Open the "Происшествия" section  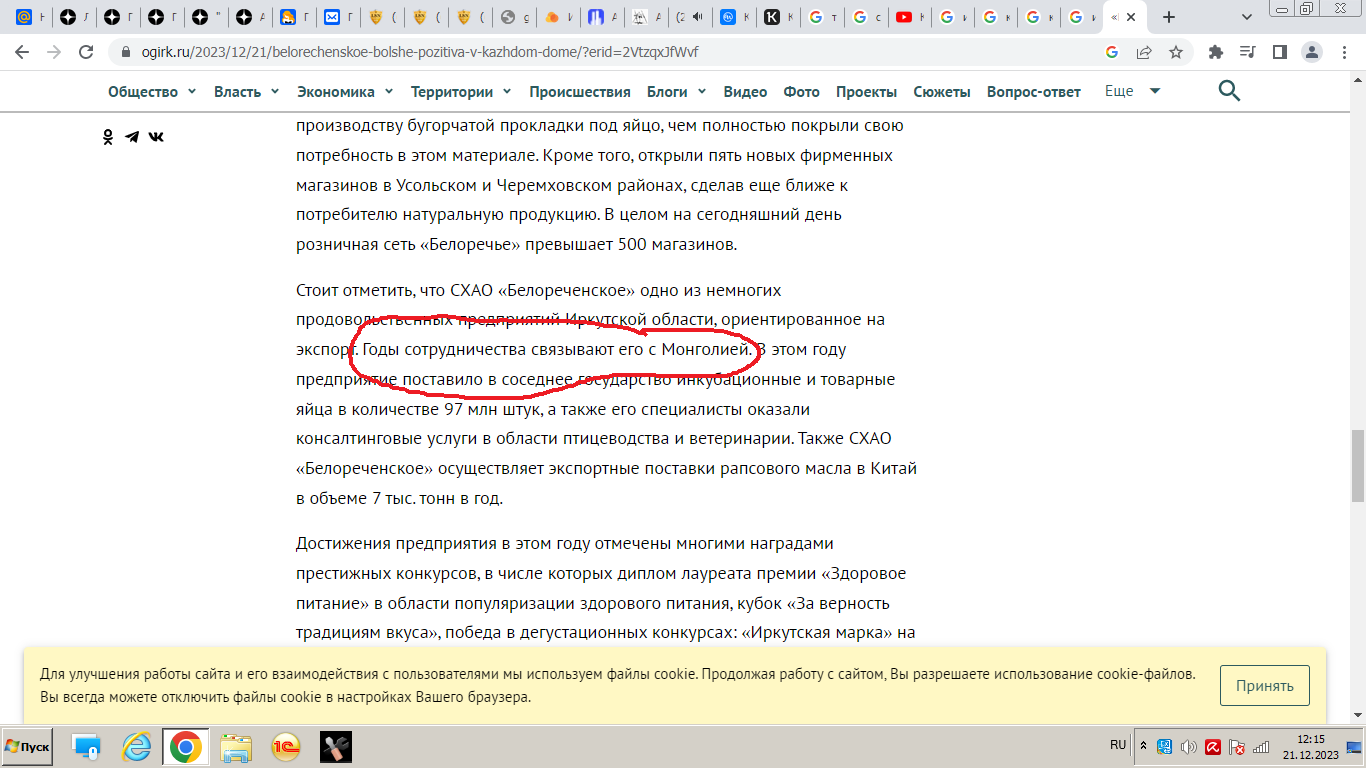pos(579,92)
